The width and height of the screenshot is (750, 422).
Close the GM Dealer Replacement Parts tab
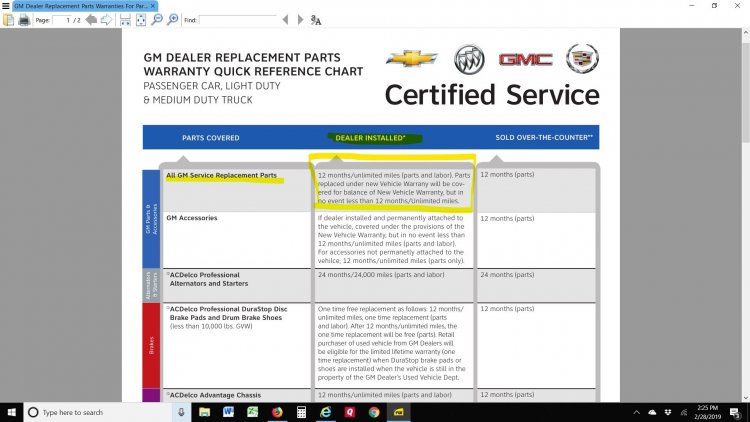(153, 6)
